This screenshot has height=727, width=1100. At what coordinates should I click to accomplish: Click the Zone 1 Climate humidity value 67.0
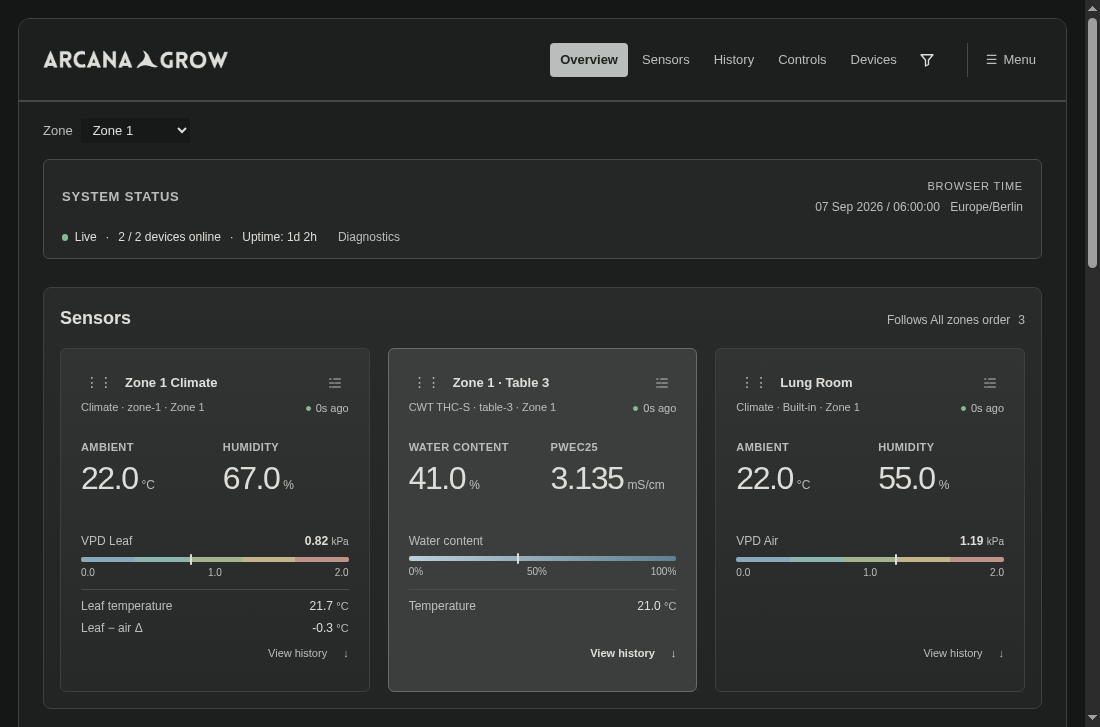251,479
